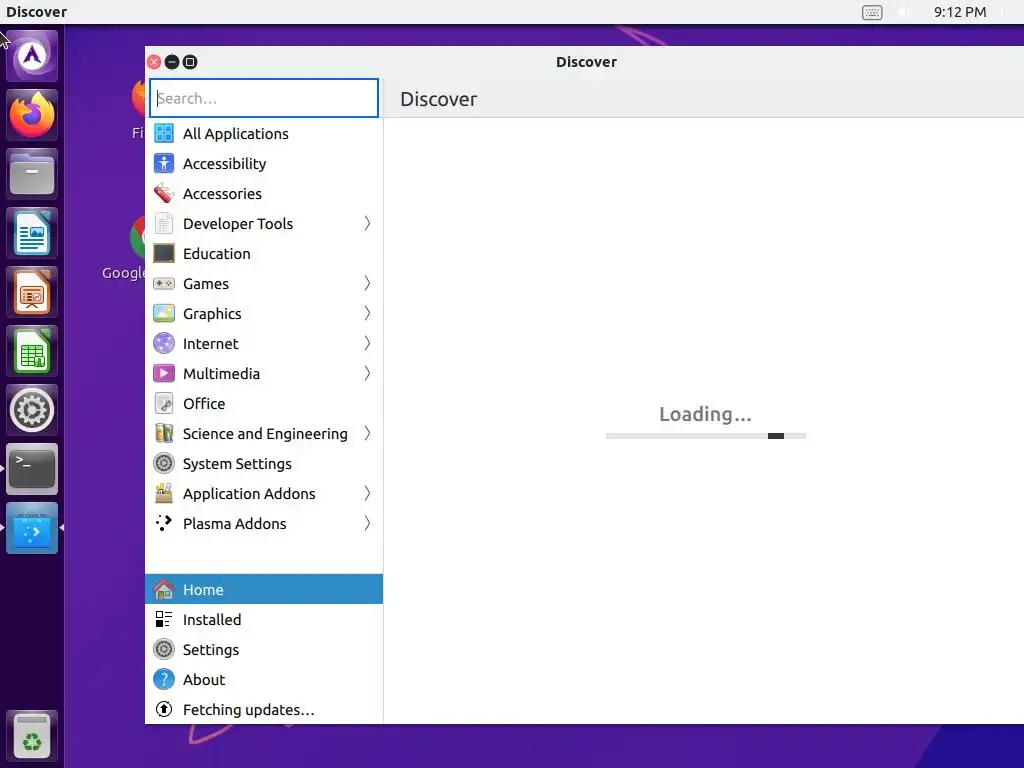Select the Games category label
This screenshot has height=768, width=1024.
[x=206, y=284]
